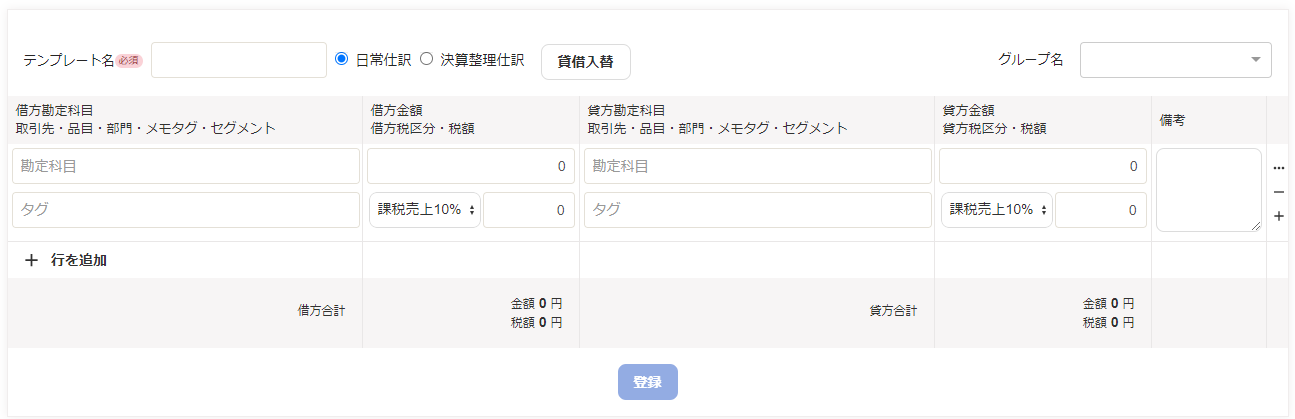The width and height of the screenshot is (1295, 419).
Task: Click the 貸借入替 button
Action: click(x=586, y=61)
